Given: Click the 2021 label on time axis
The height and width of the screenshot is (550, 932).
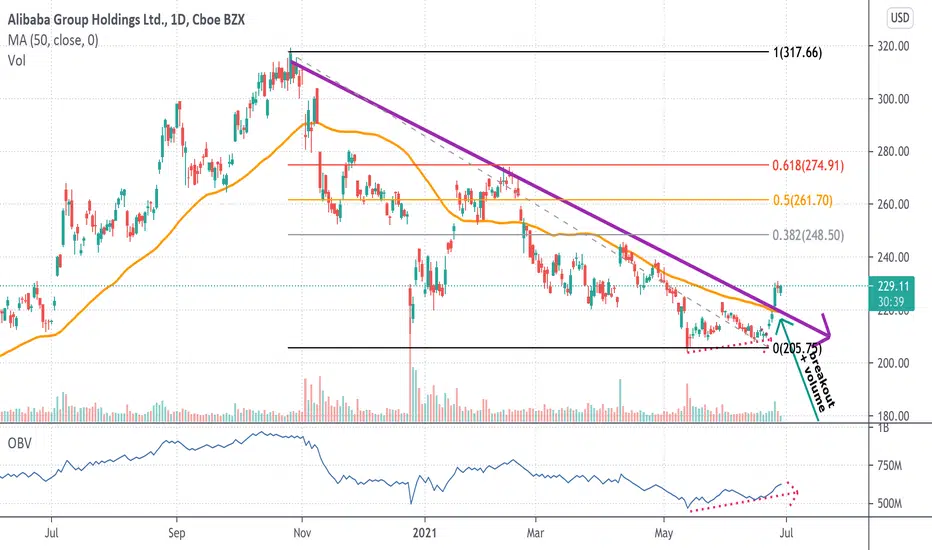Looking at the screenshot, I should point(425,533).
